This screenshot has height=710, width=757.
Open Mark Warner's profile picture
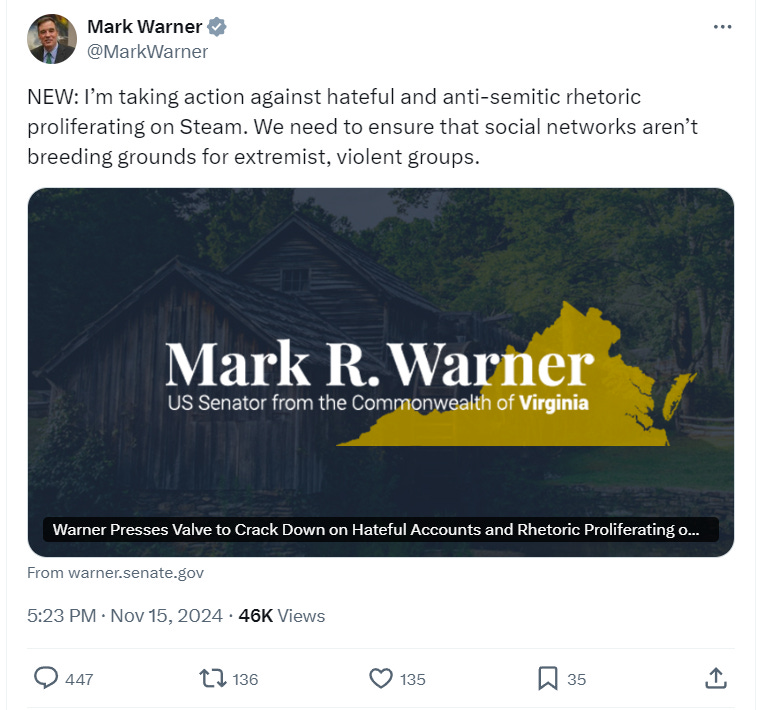[52, 39]
